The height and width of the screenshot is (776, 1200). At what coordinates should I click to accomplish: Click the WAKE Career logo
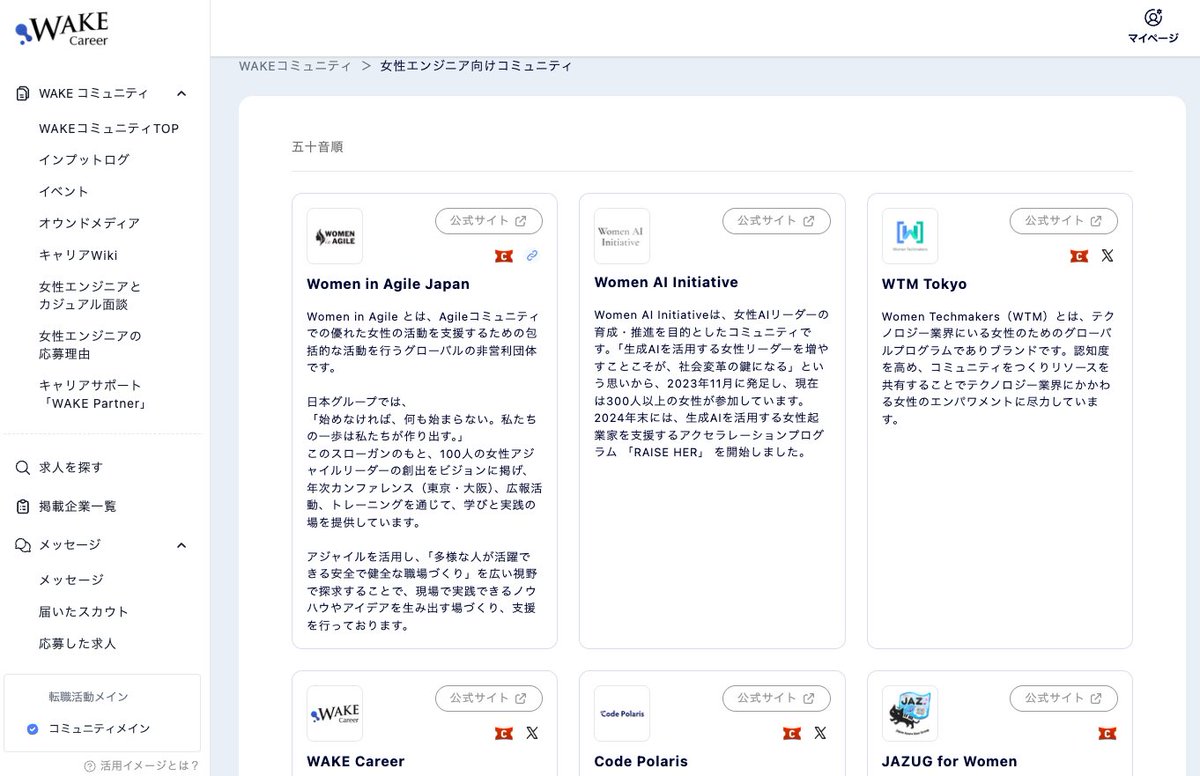(x=62, y=28)
